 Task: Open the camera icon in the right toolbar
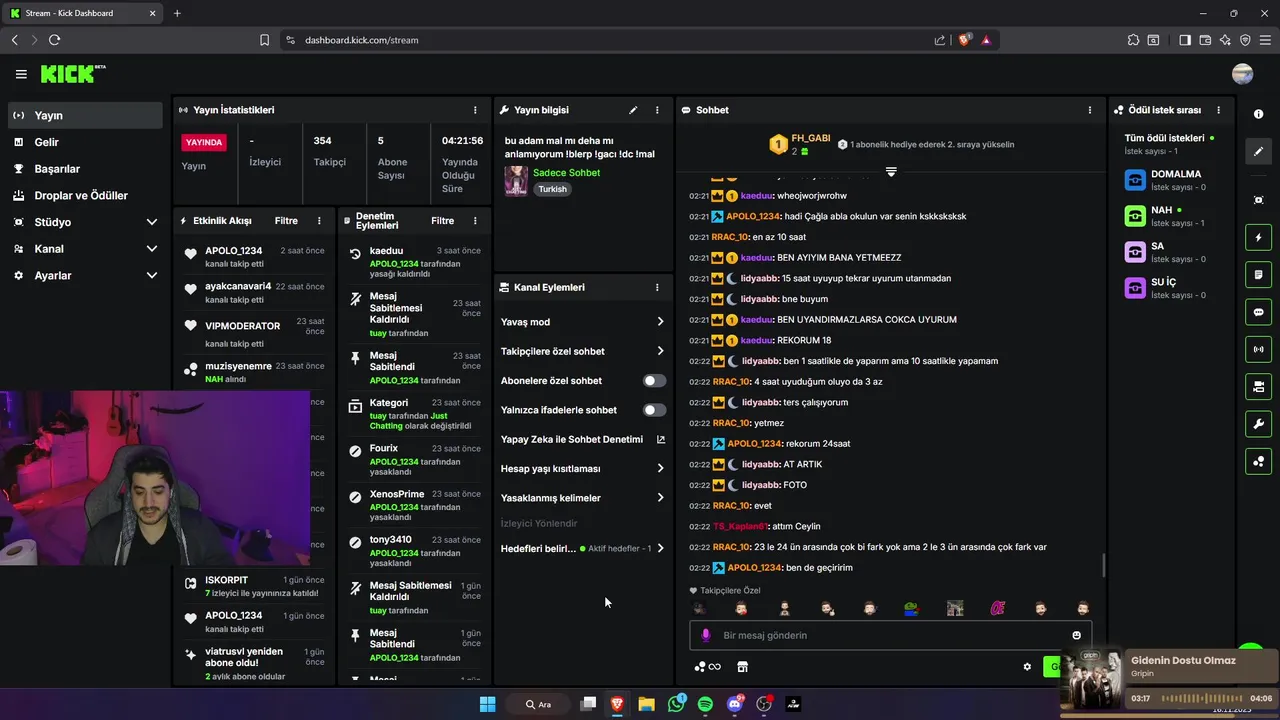[x=1258, y=386]
